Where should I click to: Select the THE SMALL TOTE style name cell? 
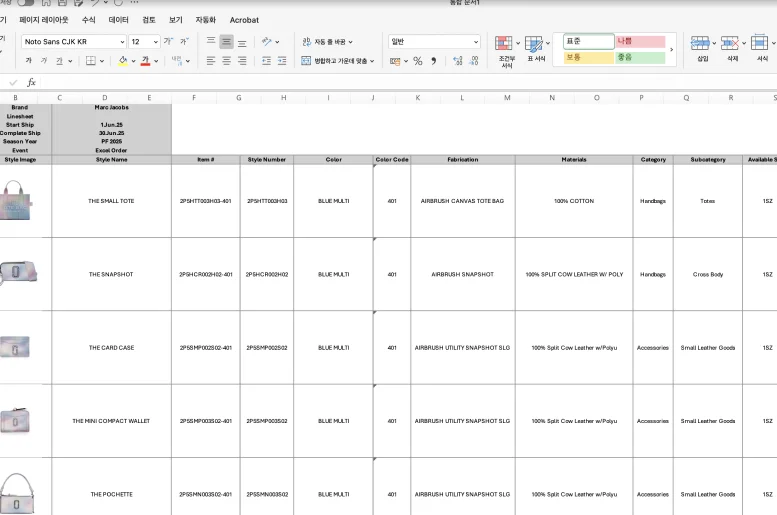tap(111, 201)
